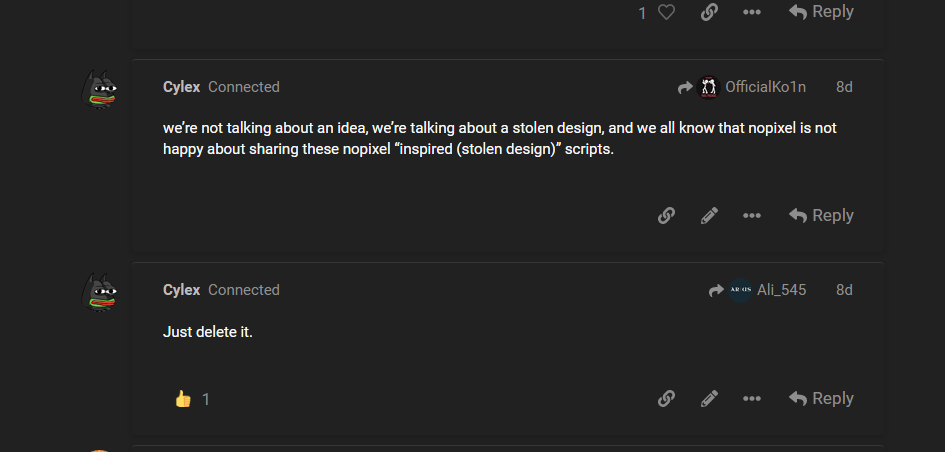The height and width of the screenshot is (452, 945).
Task: Edit the stolen design post
Action: (709, 215)
